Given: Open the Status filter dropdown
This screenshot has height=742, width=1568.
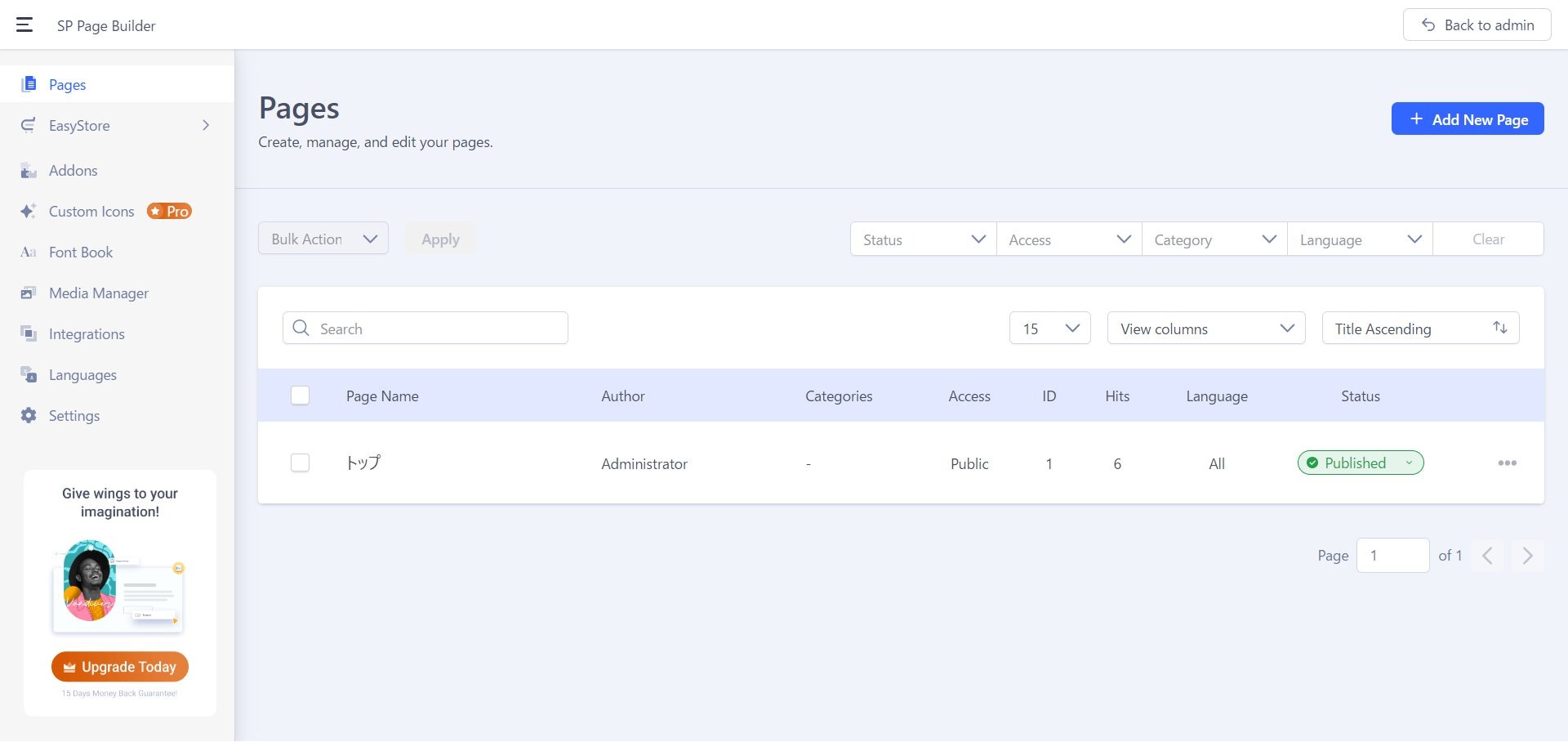Looking at the screenshot, I should pos(922,239).
